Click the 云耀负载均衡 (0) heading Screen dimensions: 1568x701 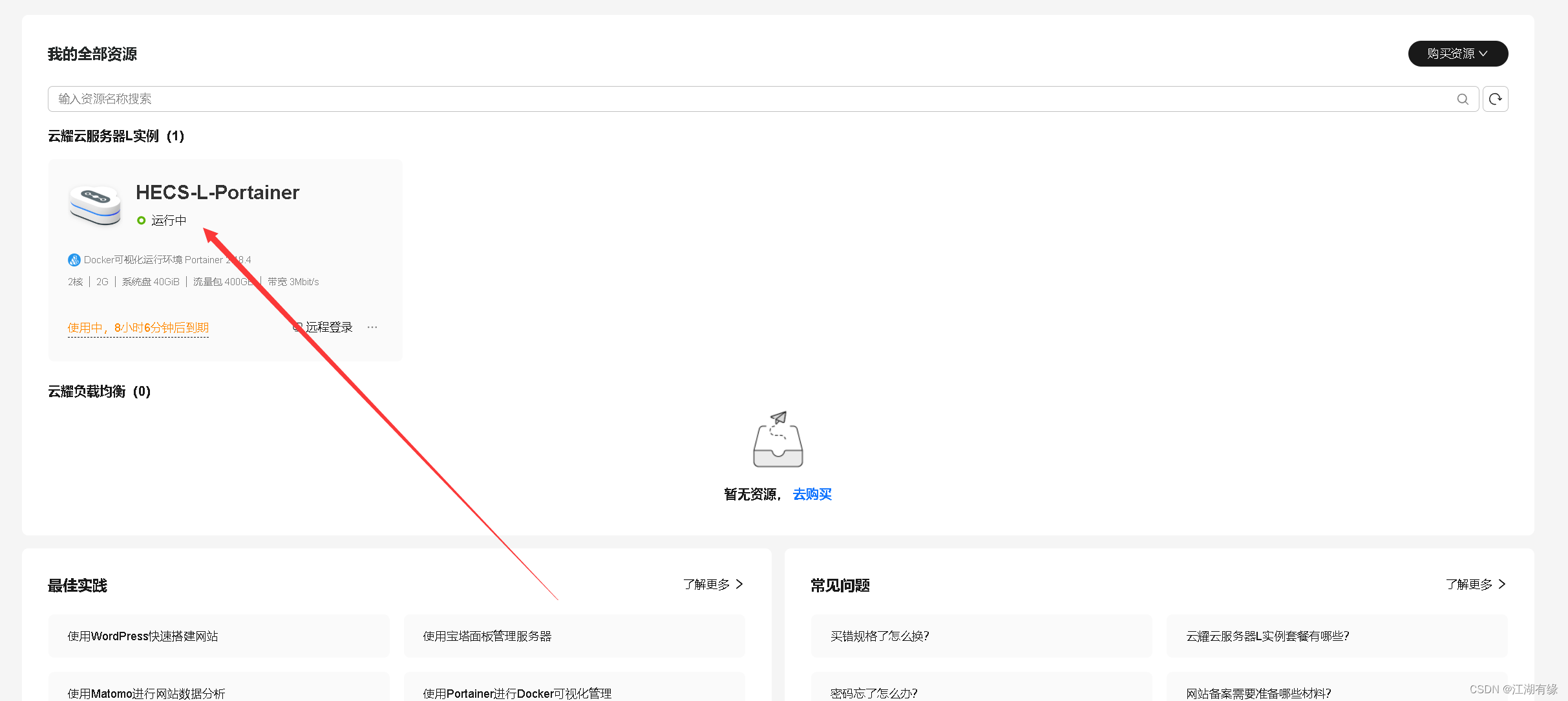(99, 391)
